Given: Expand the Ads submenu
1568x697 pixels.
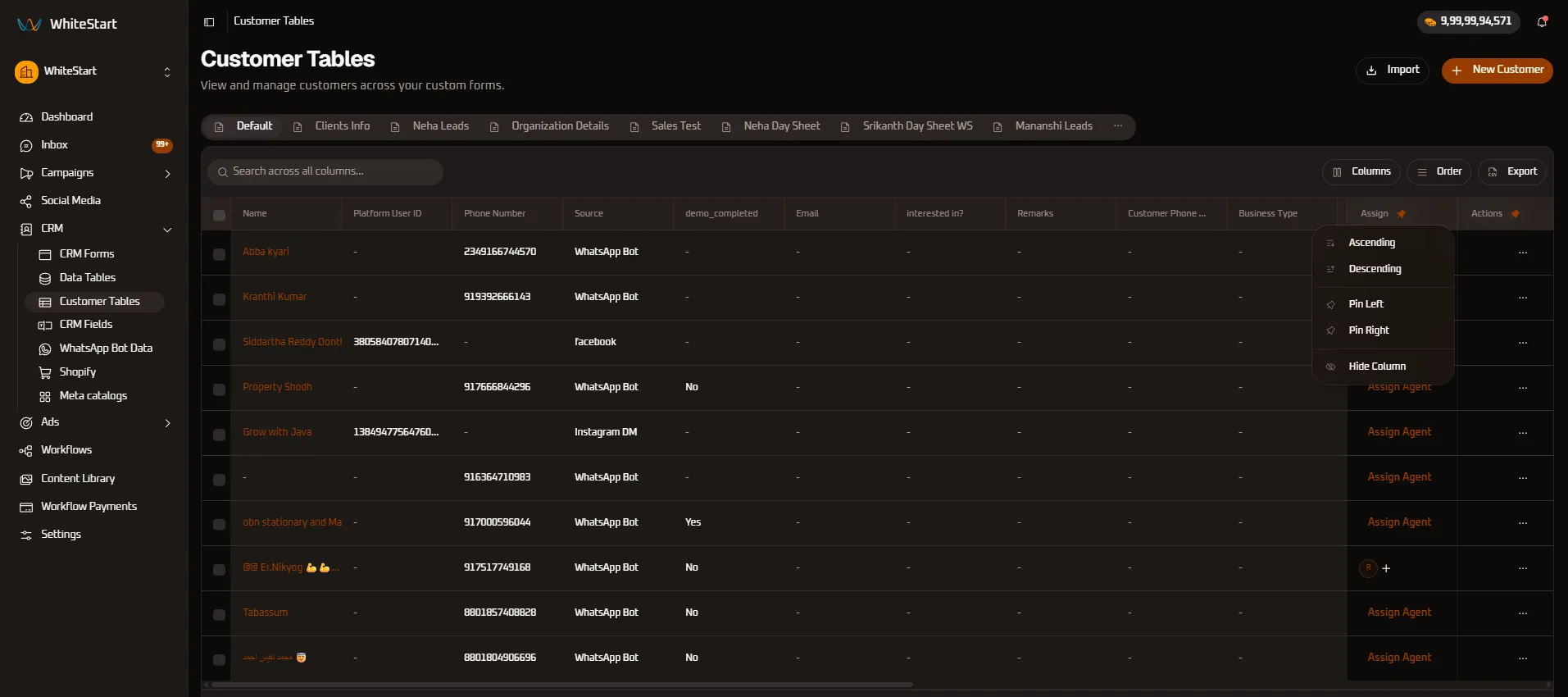Looking at the screenshot, I should coord(167,423).
